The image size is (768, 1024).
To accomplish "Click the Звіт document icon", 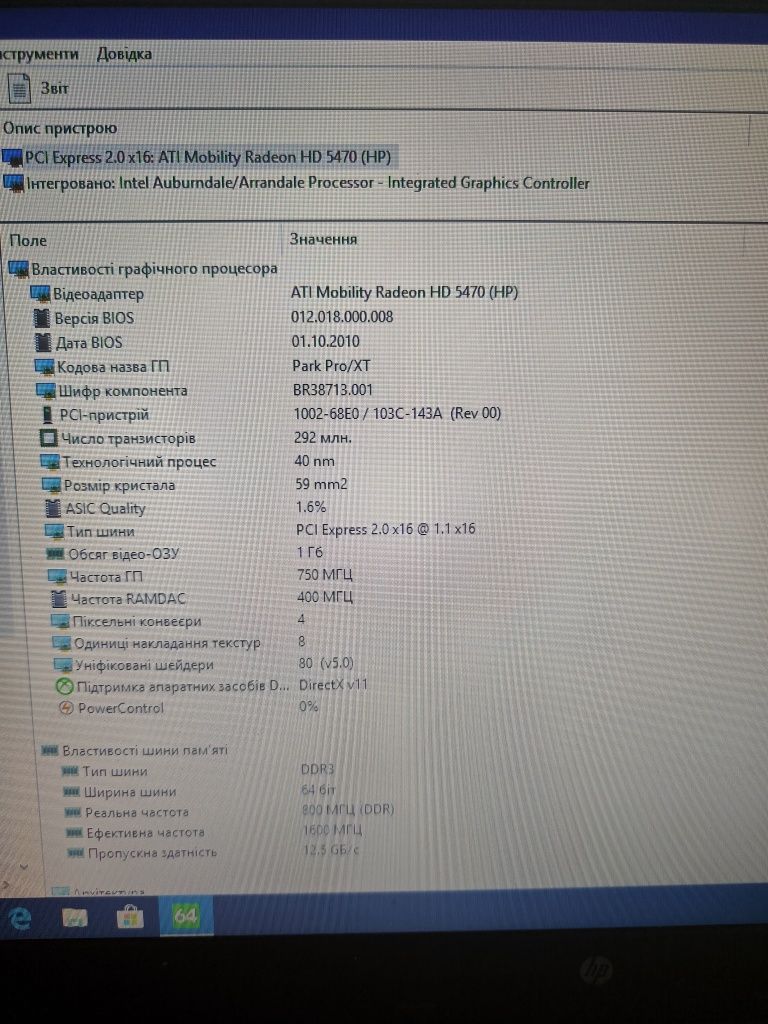I will (20, 88).
